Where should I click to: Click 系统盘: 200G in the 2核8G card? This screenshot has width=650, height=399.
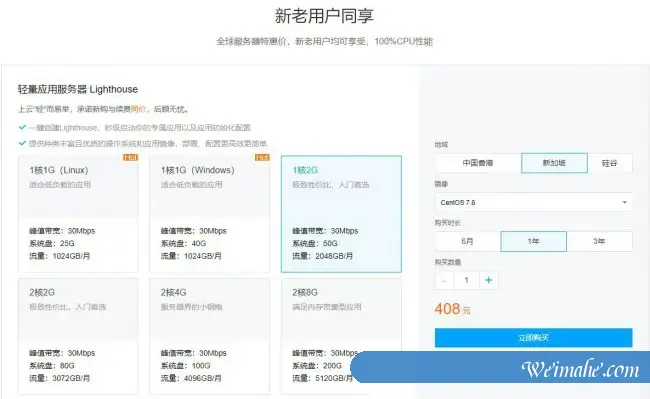click(x=317, y=365)
